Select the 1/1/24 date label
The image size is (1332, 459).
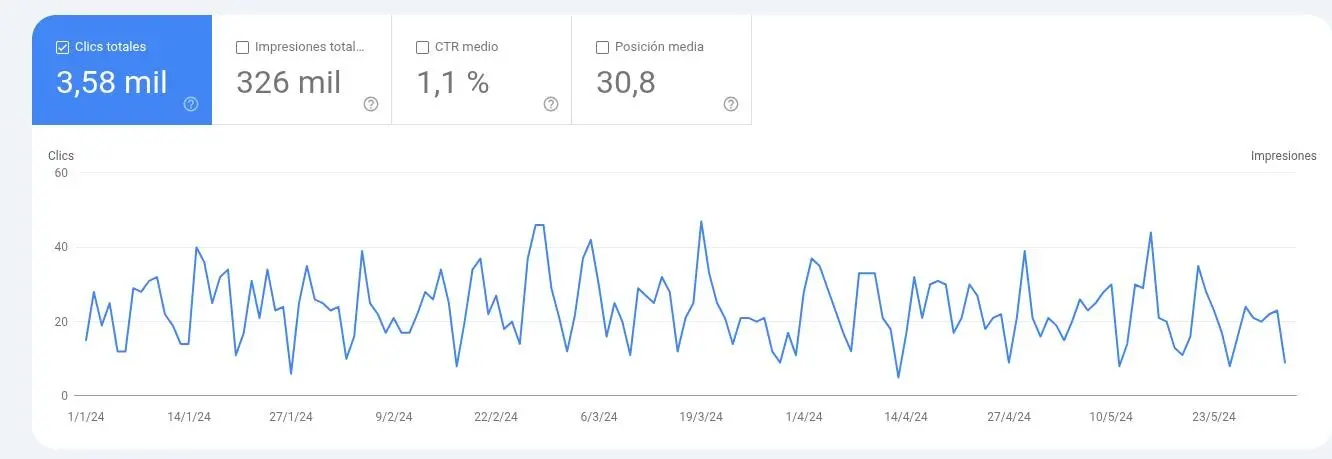click(x=85, y=417)
